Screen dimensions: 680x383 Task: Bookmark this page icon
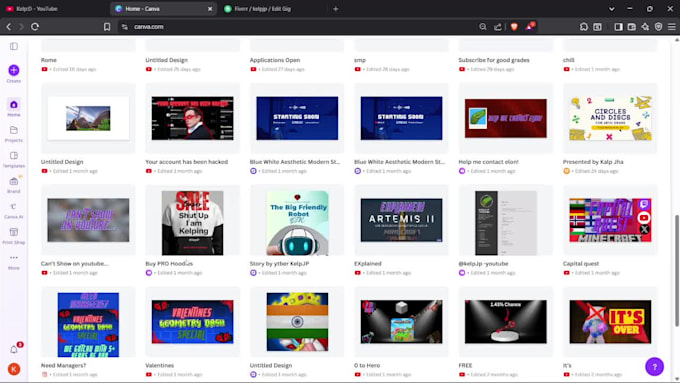[x=107, y=27]
